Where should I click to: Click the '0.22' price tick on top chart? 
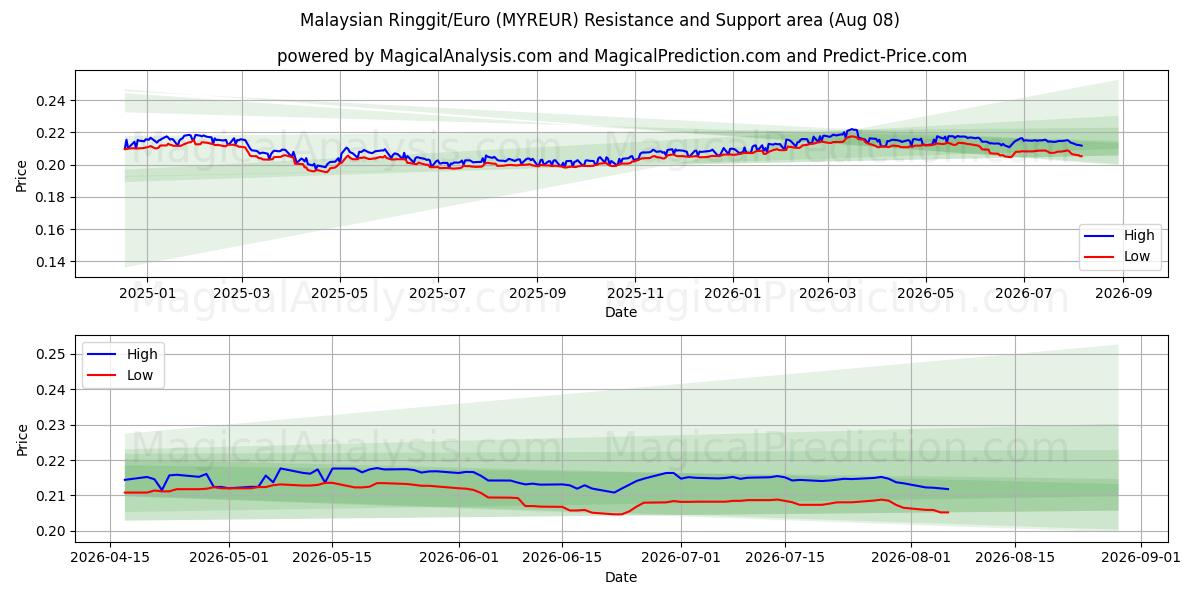[x=51, y=133]
